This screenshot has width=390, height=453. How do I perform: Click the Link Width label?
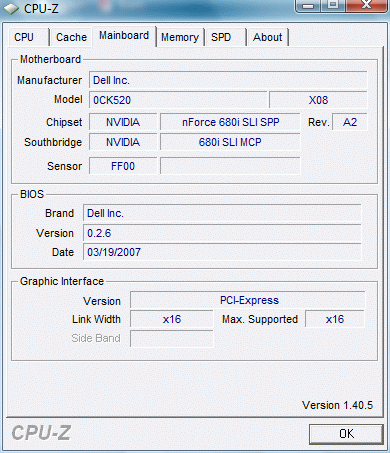96,319
